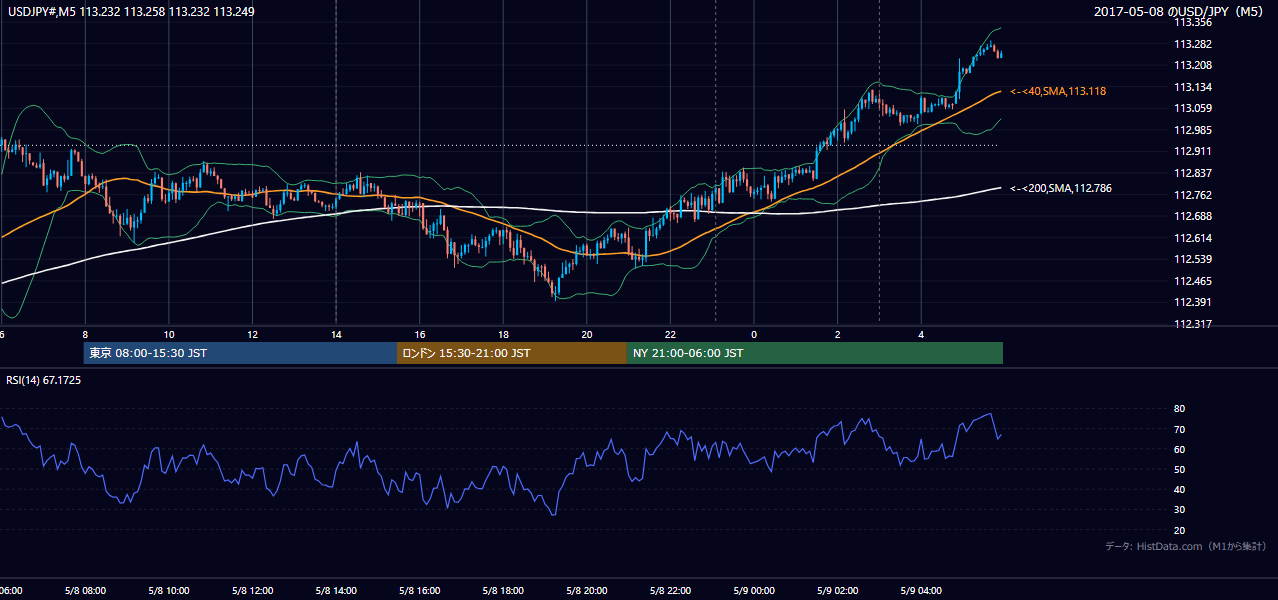Click the 5/8 14:00 date label
This screenshot has width=1278, height=600.
coord(336,590)
